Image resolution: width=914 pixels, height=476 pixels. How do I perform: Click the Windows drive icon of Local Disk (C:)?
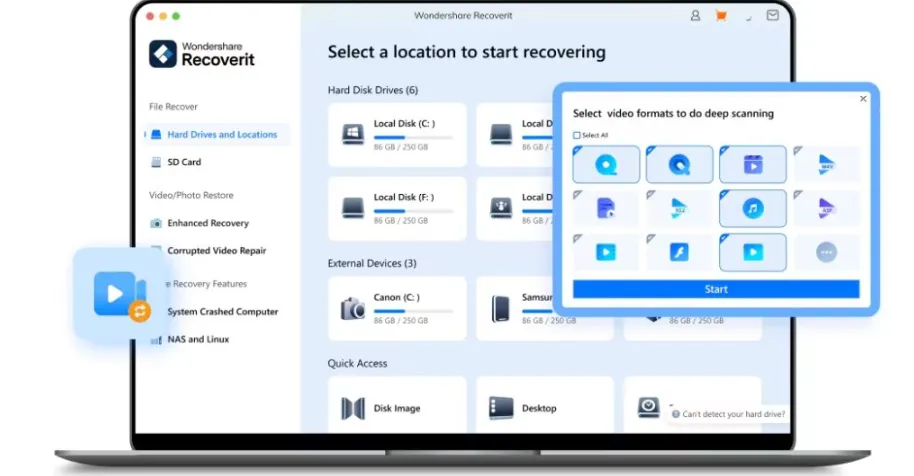point(353,135)
